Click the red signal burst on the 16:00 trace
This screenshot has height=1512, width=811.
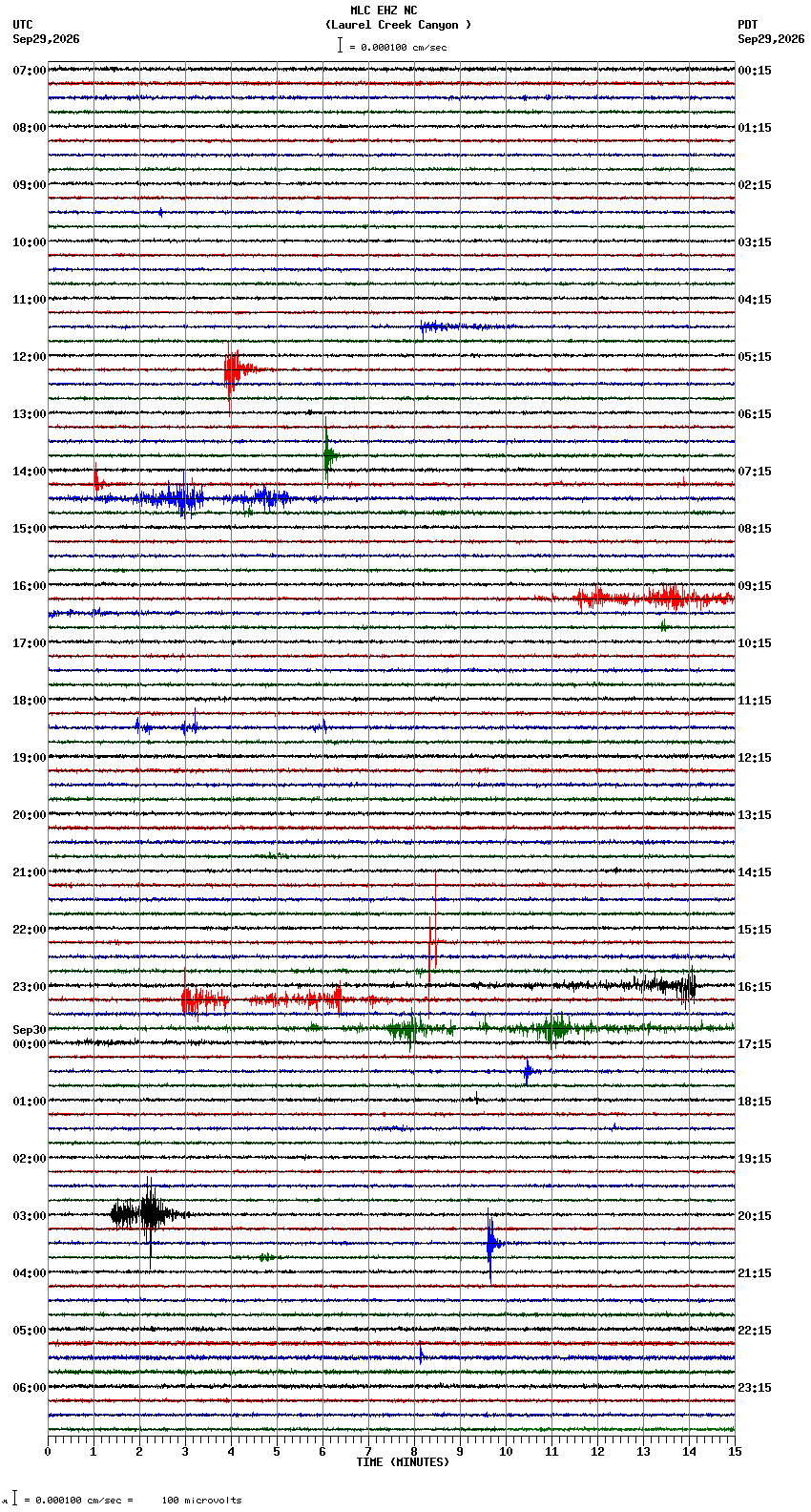(x=654, y=598)
